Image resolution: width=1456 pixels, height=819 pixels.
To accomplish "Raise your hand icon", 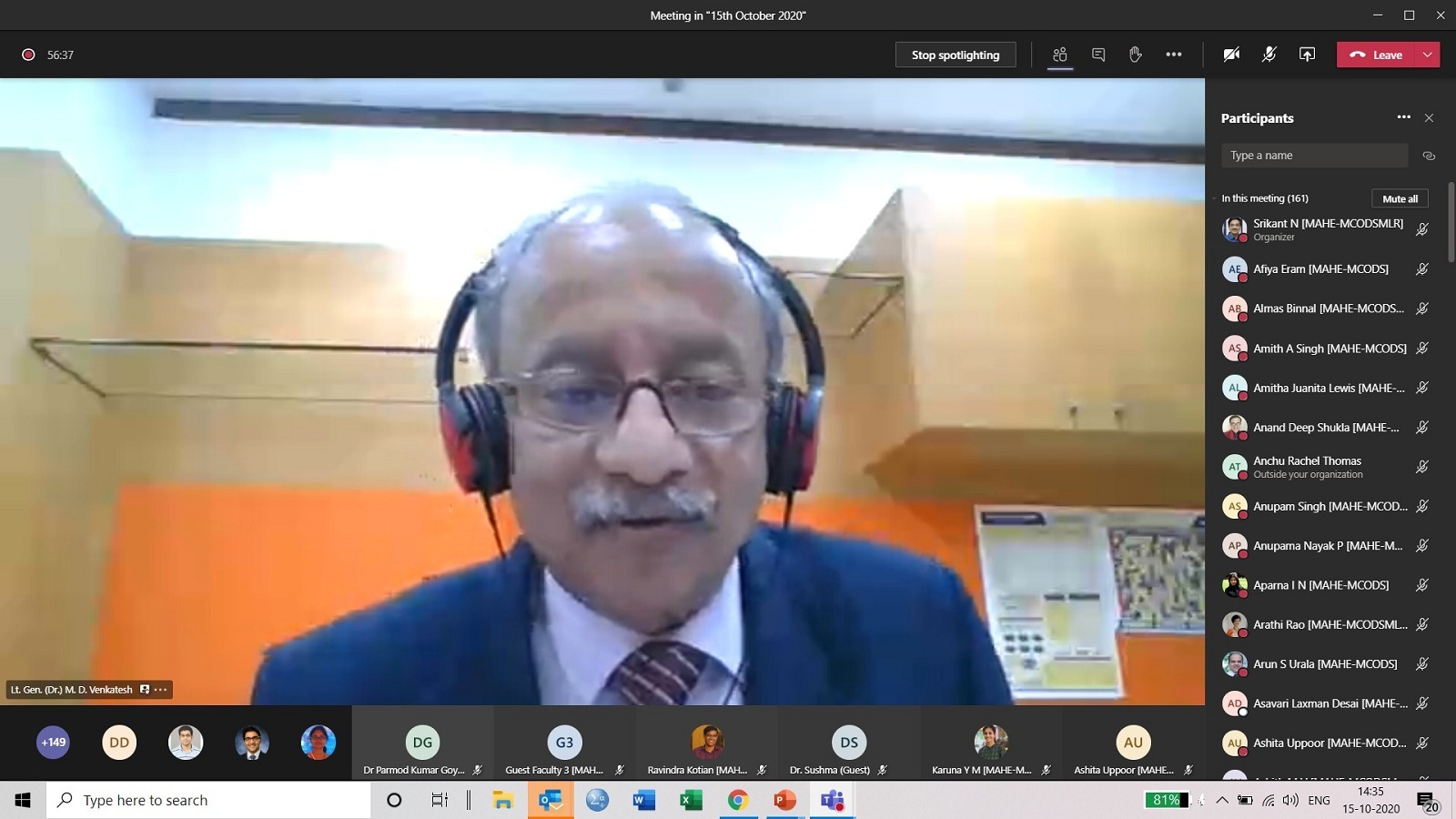I will point(1136,55).
